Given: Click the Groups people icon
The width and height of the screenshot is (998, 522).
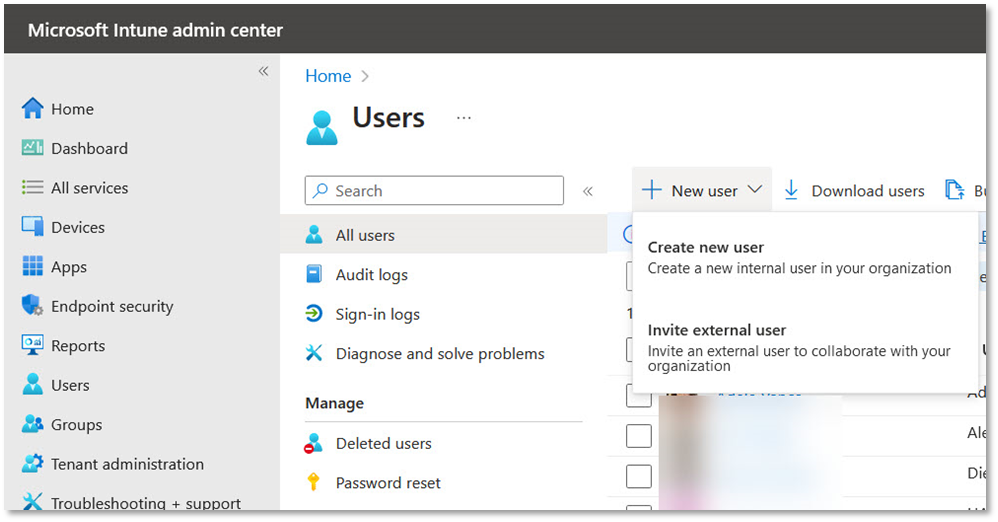Looking at the screenshot, I should (33, 425).
